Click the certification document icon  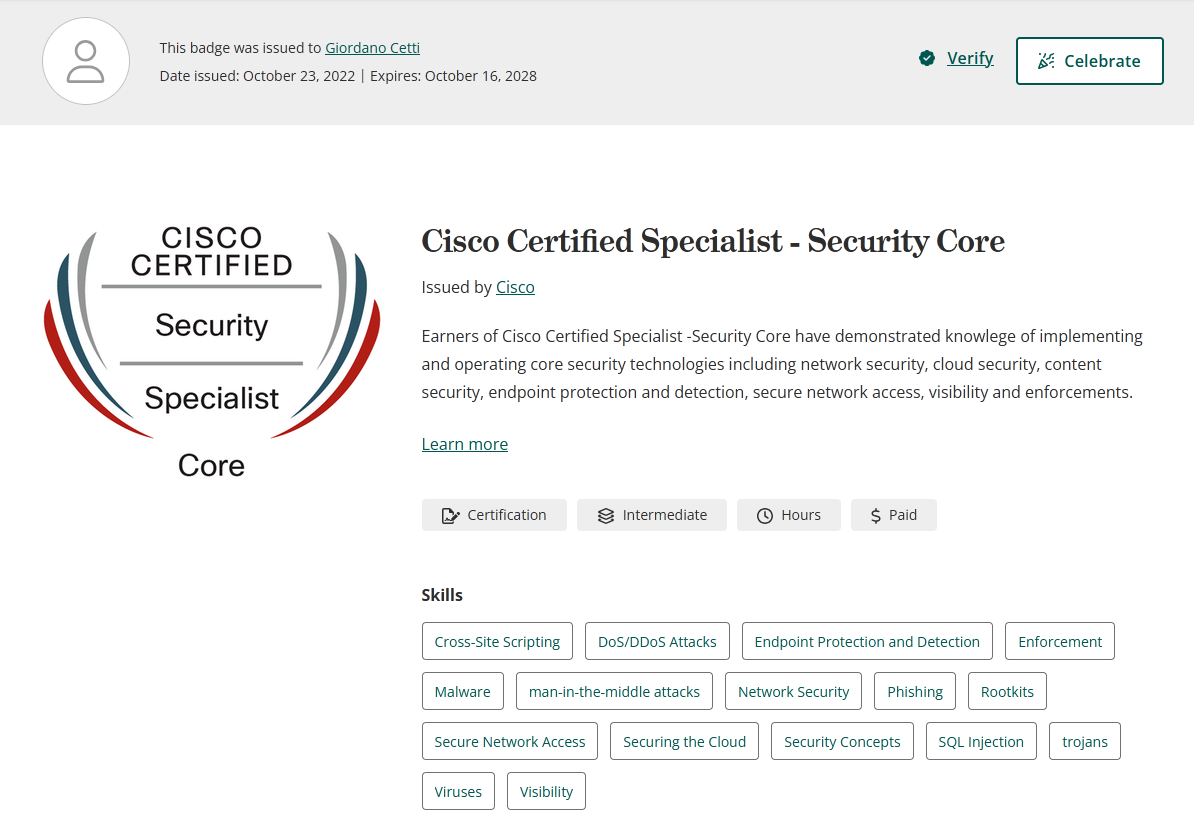(x=450, y=515)
